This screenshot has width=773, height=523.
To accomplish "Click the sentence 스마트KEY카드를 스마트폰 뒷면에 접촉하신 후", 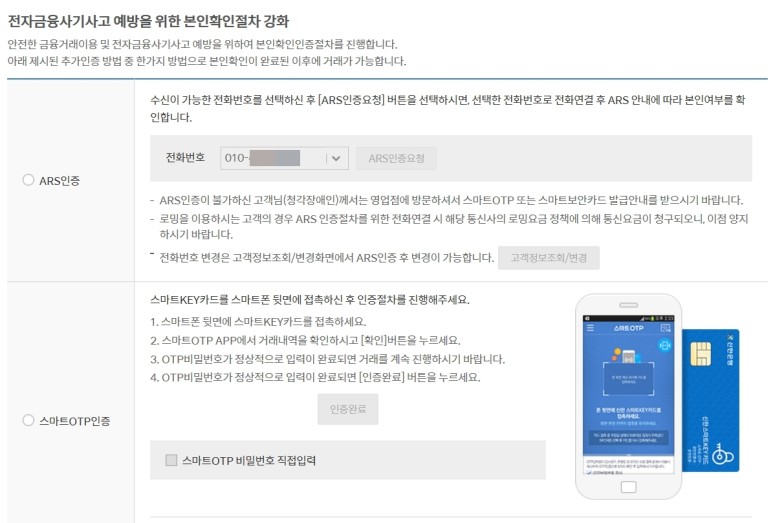I will pyautogui.click(x=310, y=300).
